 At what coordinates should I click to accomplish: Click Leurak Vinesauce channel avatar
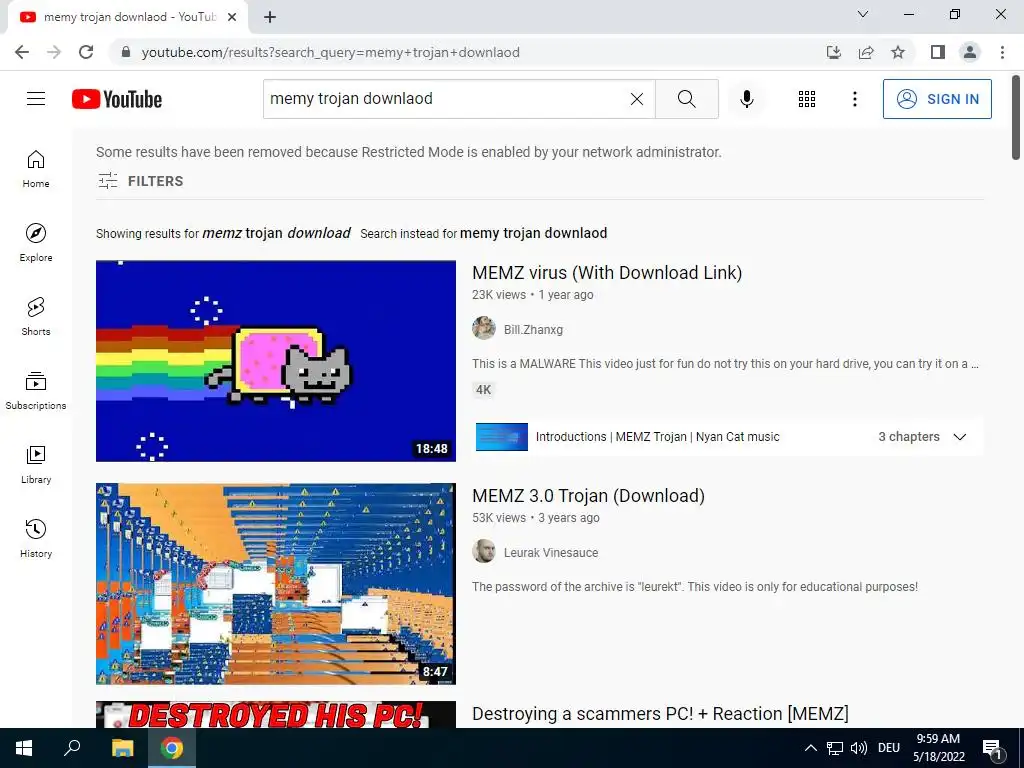(484, 551)
